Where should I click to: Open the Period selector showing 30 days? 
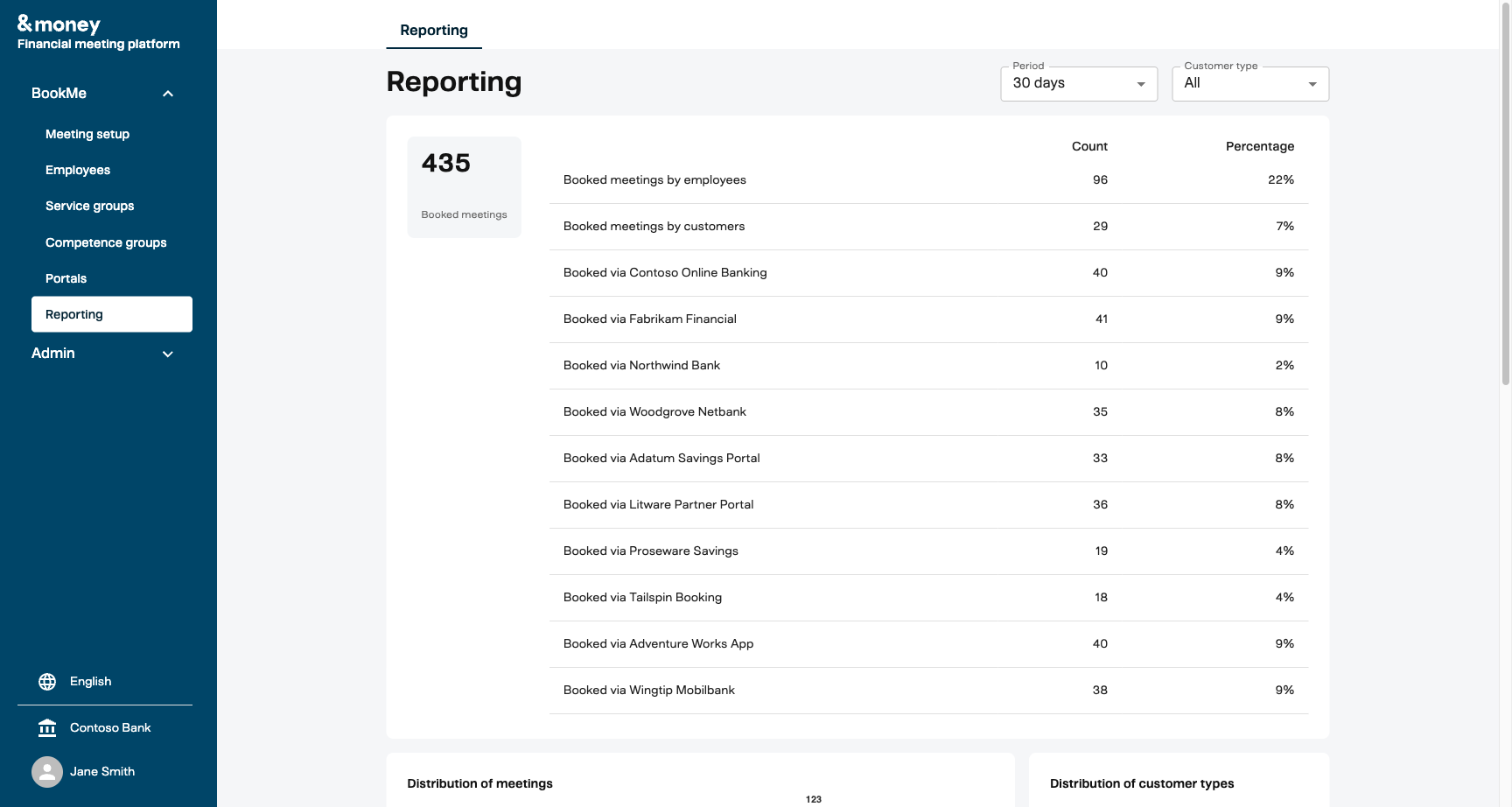click(x=1078, y=83)
